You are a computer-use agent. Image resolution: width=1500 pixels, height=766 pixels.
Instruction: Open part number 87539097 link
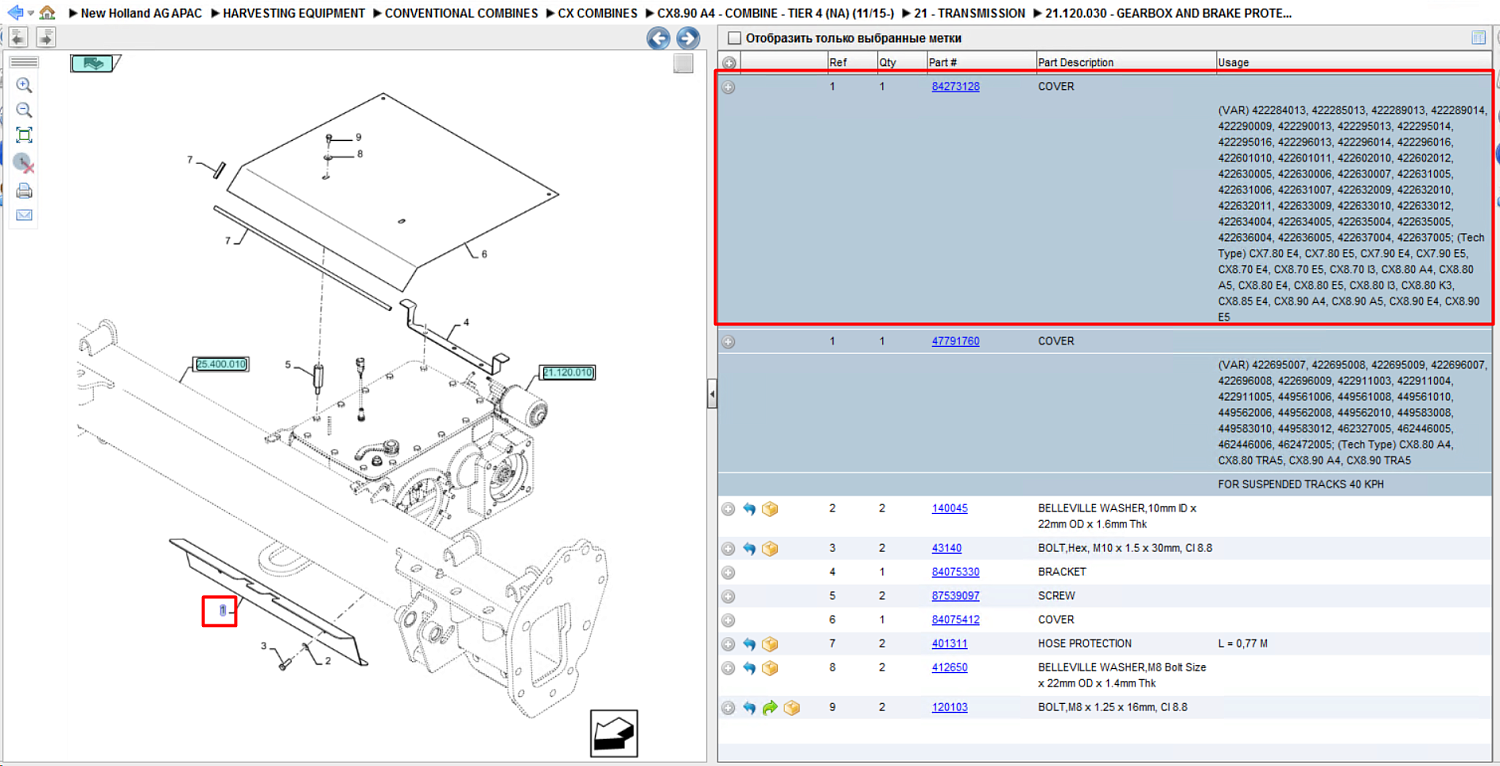[x=955, y=596]
